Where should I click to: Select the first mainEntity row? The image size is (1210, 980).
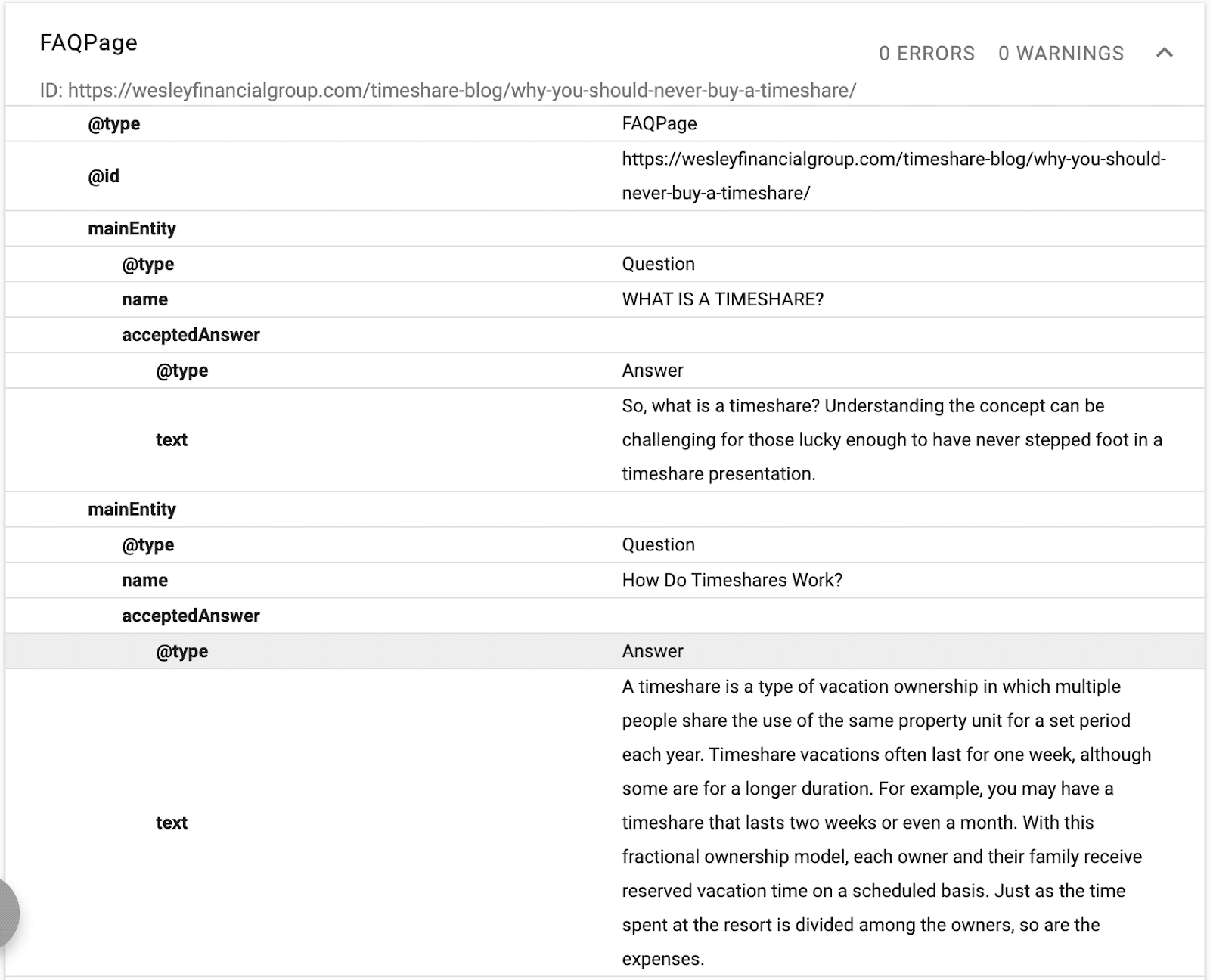(132, 228)
